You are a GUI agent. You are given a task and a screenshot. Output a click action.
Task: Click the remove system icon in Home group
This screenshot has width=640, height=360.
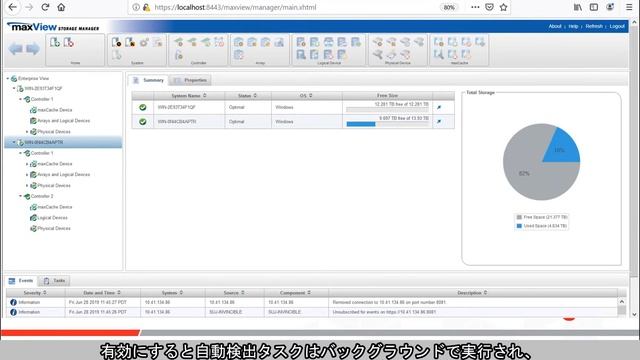68,42
